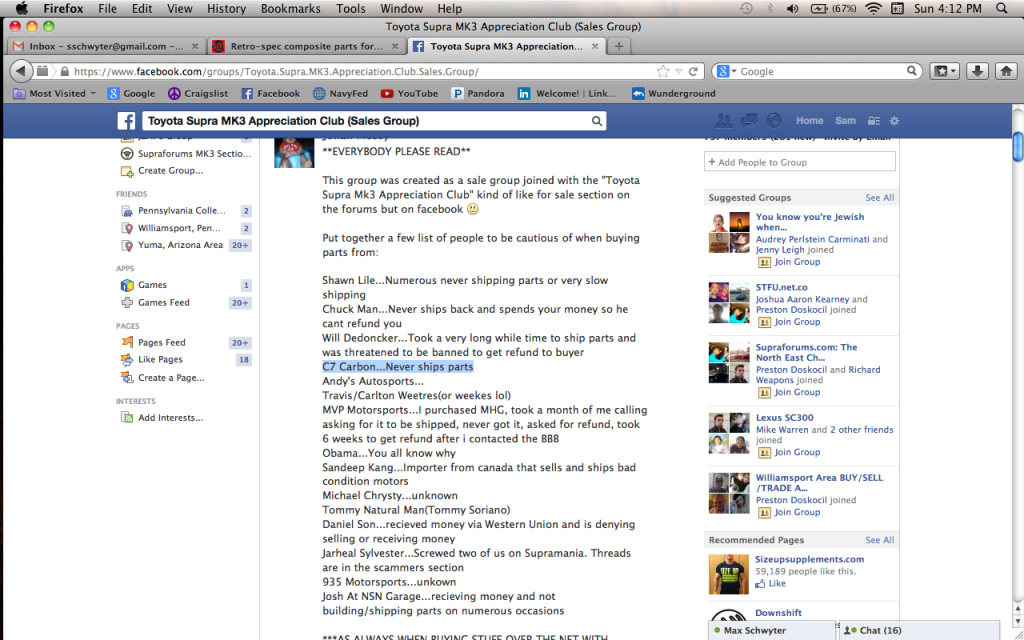1024x640 pixels.
Task: Open the Craigslist bookmark
Action: [198, 93]
